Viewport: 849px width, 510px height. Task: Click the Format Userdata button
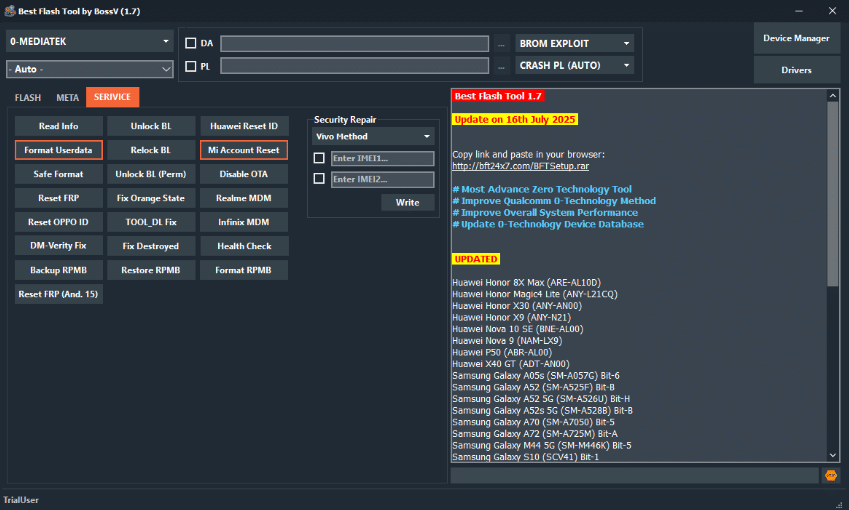coord(58,150)
